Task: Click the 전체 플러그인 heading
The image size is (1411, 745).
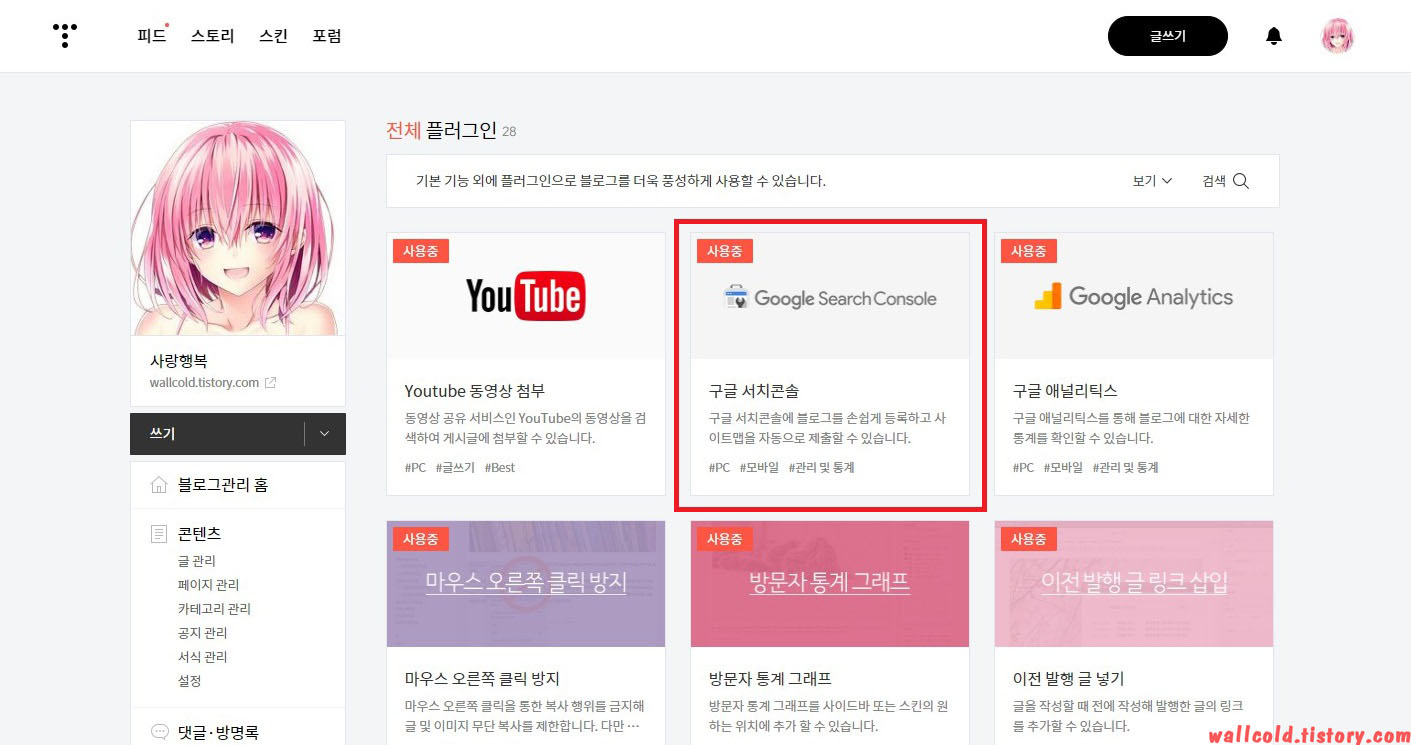Action: point(441,130)
